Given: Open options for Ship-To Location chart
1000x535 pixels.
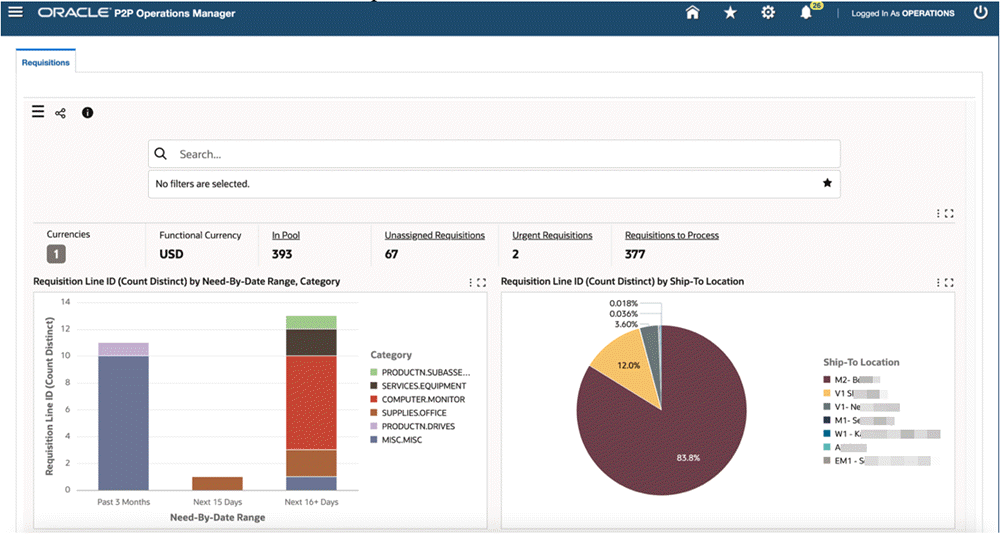Looking at the screenshot, I should (x=939, y=282).
